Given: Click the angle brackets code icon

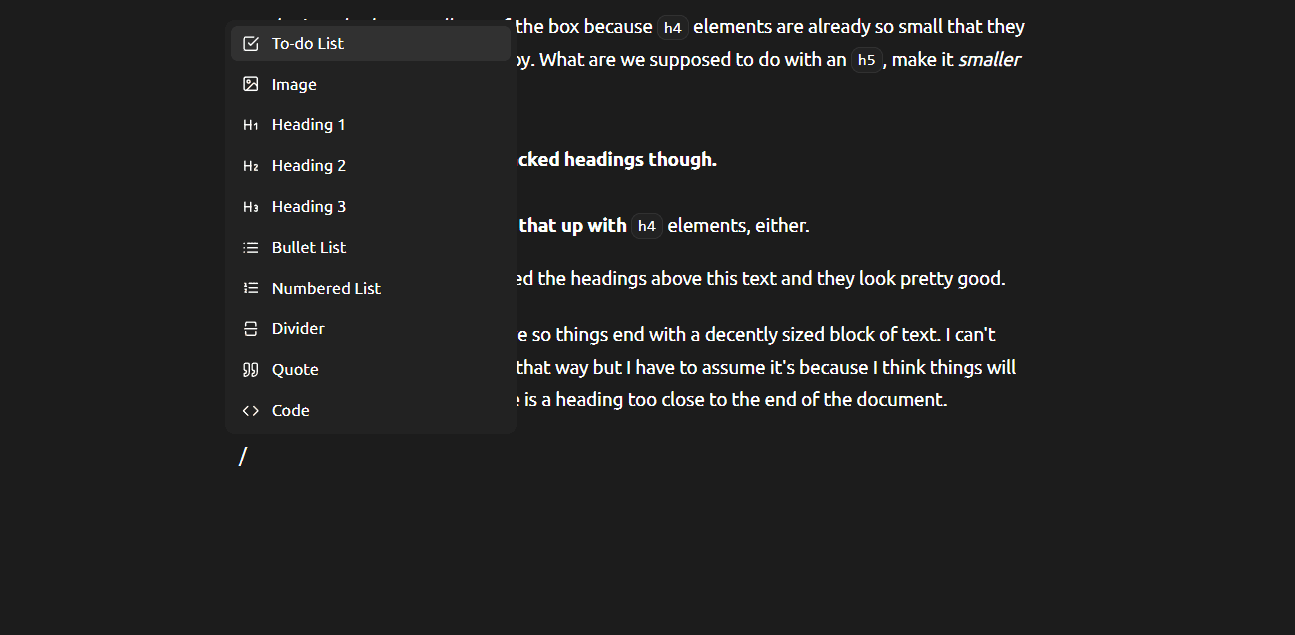Looking at the screenshot, I should [251, 411].
